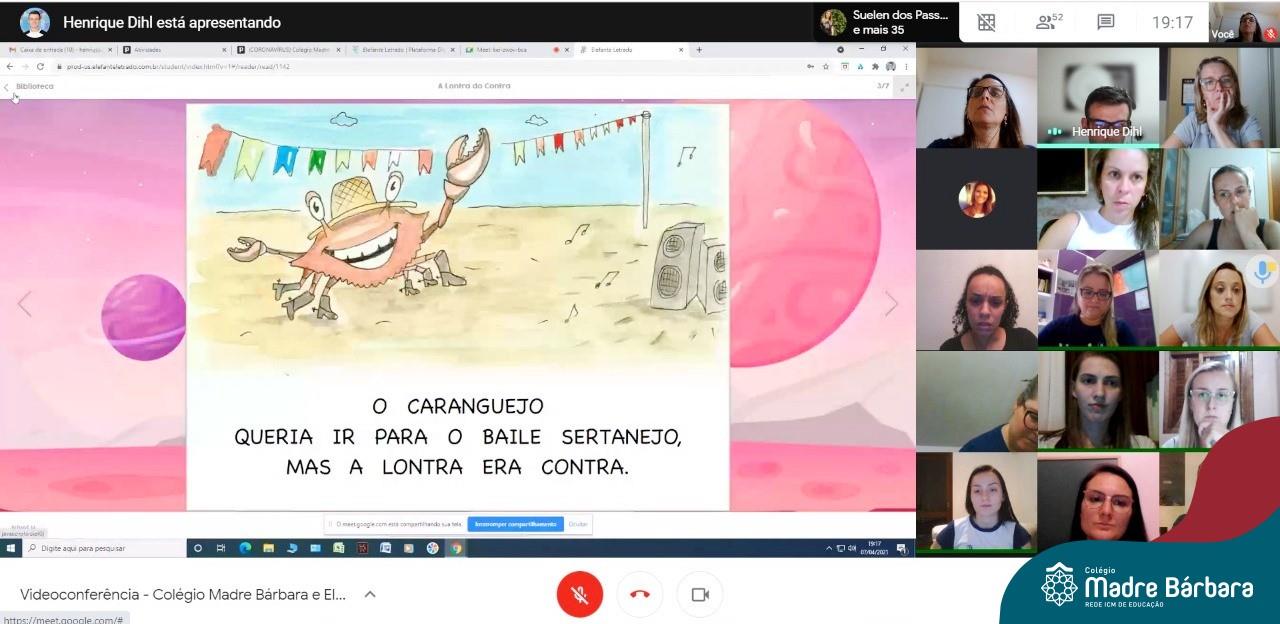The image size is (1280, 624).
Task: Open the participants list showing 52
Action: (x=1049, y=22)
